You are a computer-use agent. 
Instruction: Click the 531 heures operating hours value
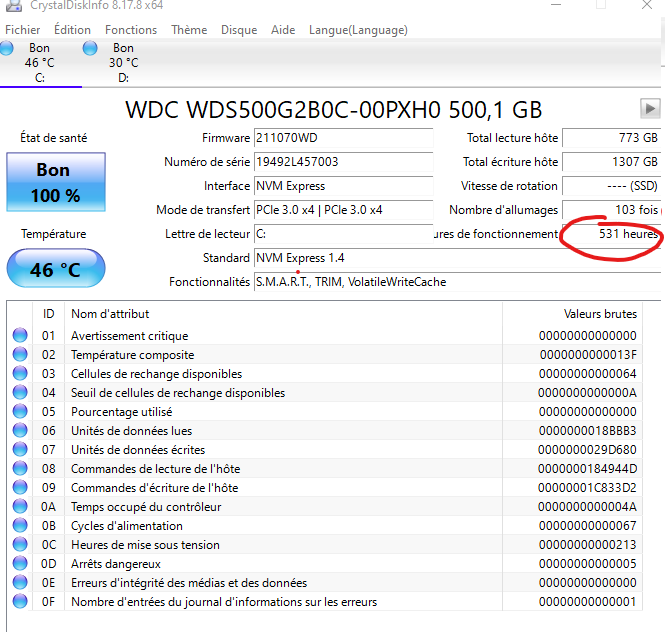611,234
